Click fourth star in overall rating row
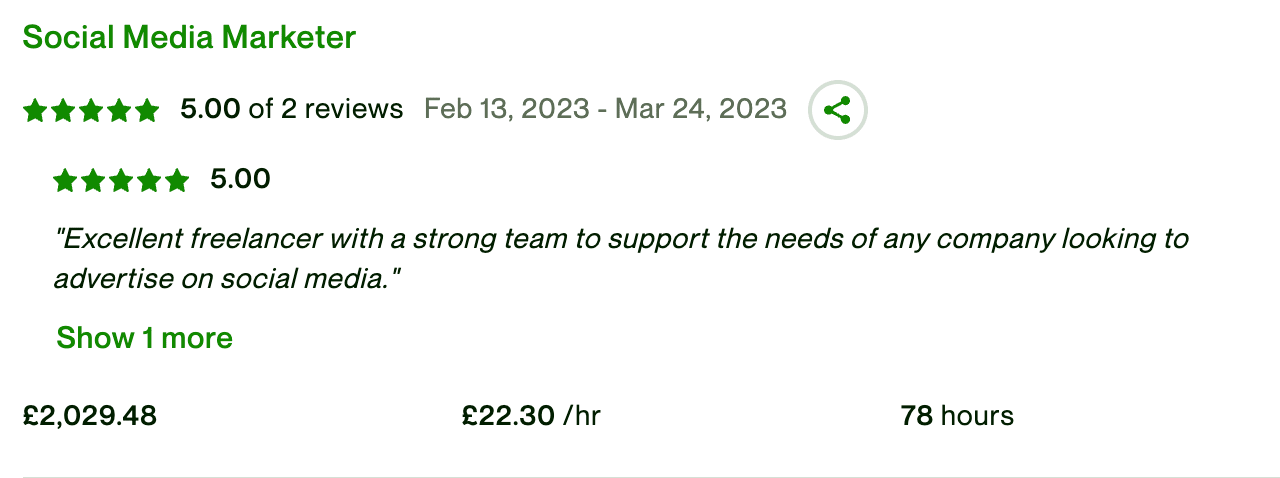The image size is (1280, 478). (x=119, y=110)
